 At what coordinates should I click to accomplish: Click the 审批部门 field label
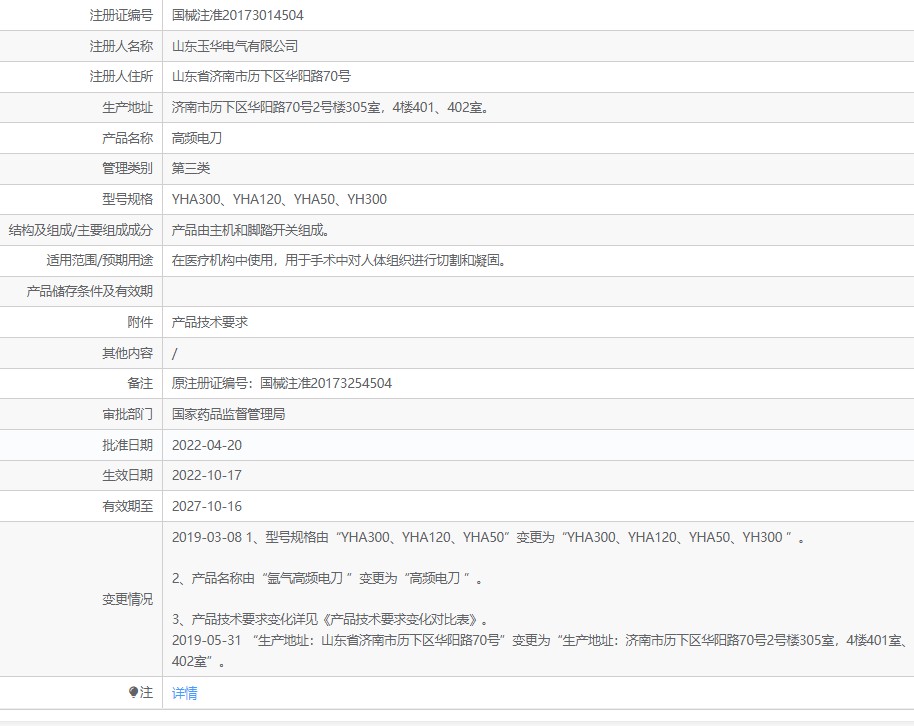[x=128, y=414]
